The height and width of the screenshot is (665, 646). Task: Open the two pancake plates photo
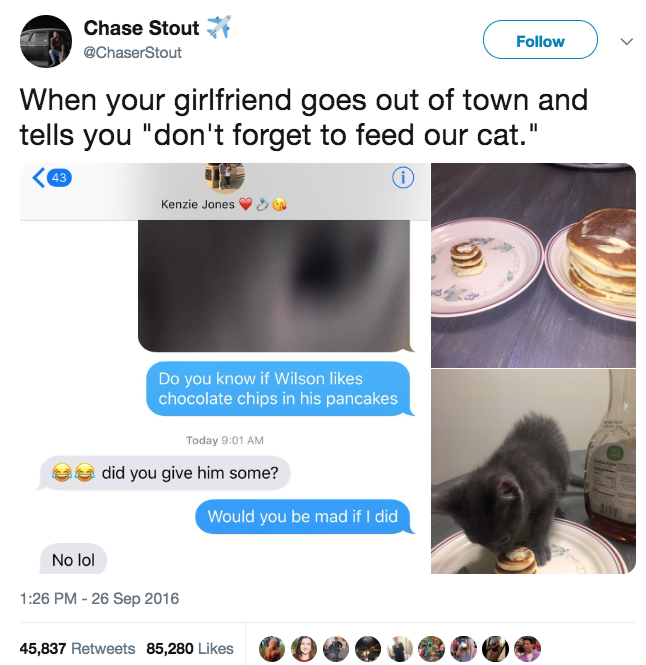click(x=534, y=264)
